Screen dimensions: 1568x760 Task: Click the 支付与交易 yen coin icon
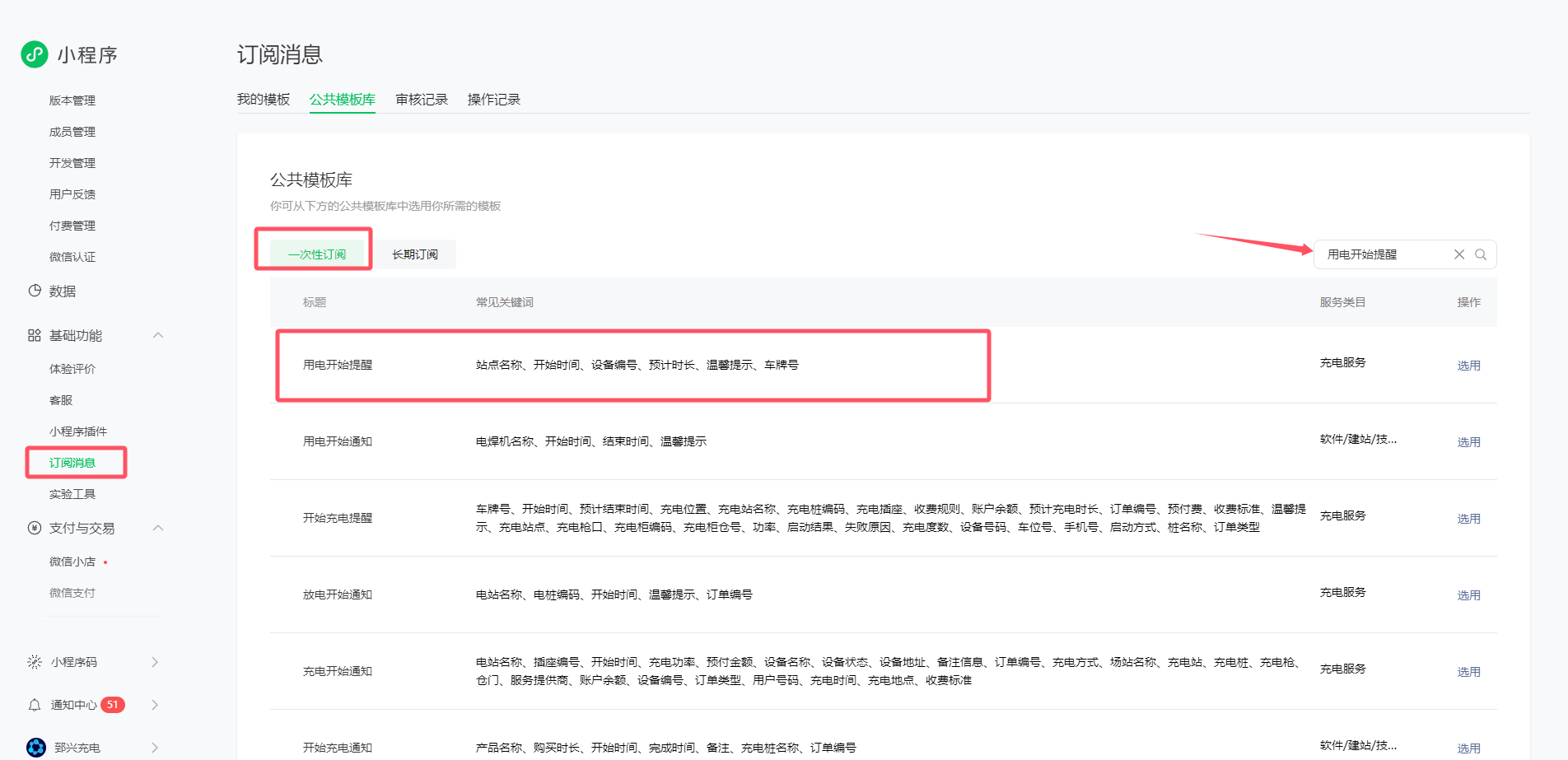tap(35, 528)
